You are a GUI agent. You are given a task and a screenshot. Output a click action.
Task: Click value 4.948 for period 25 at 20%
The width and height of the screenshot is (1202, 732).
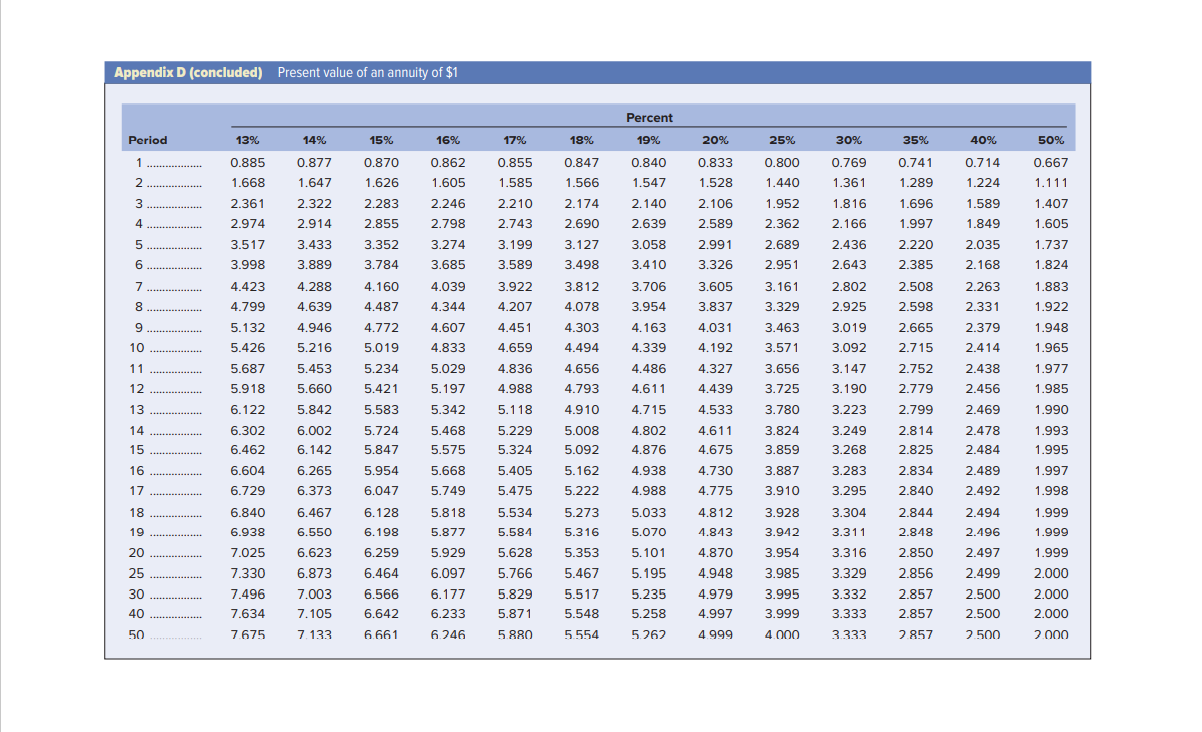point(715,574)
